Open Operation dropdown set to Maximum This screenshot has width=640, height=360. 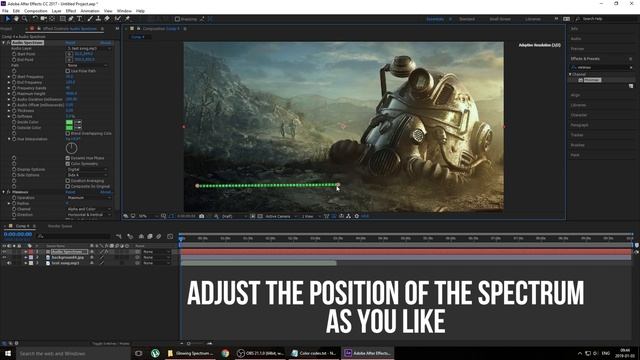pos(89,198)
